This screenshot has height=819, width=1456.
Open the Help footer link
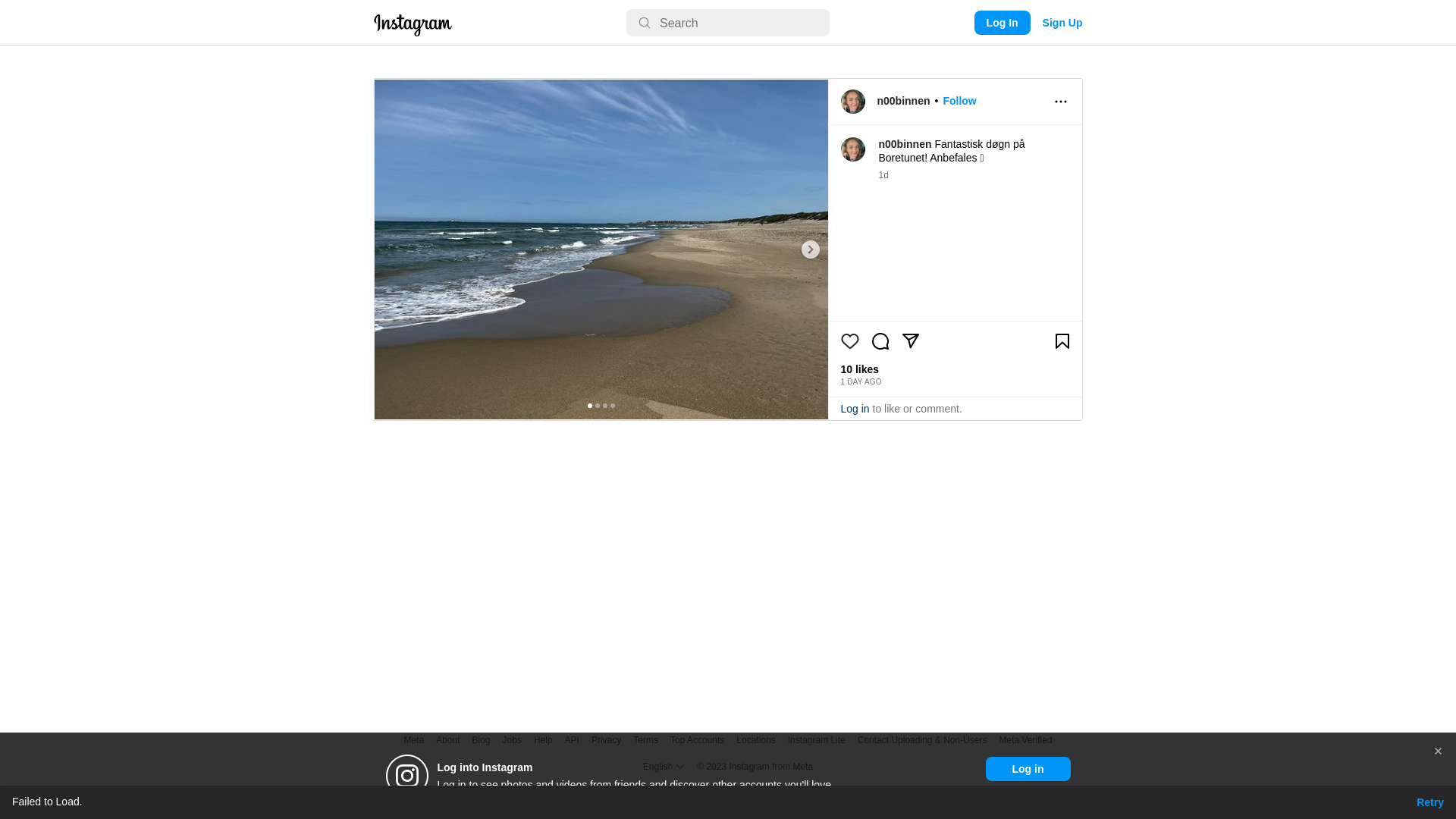pyautogui.click(x=543, y=740)
